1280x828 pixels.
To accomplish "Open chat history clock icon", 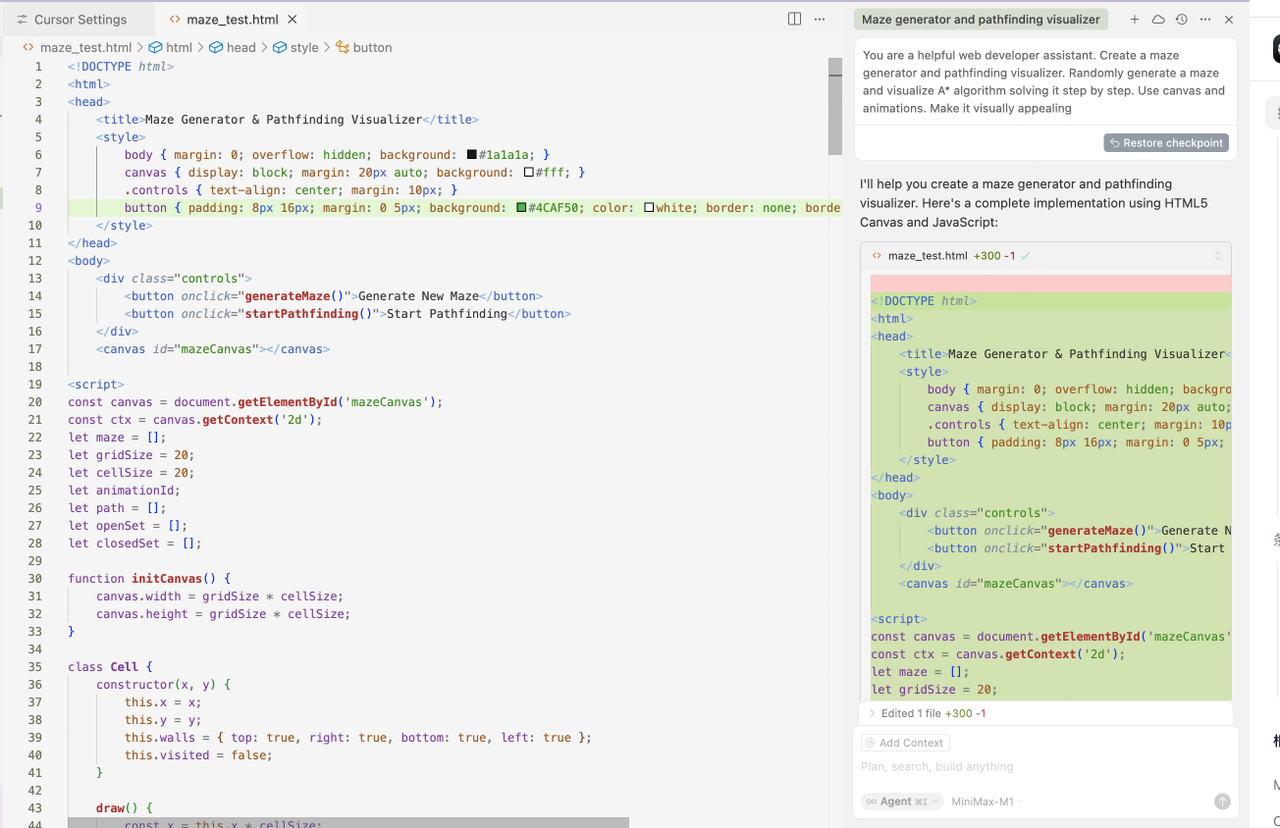I will click(x=1181, y=19).
